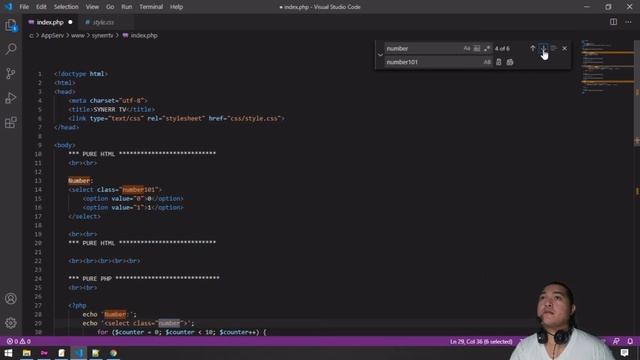Click the editor vertical scrollbar
Image resolution: width=640 pixels, height=360 pixels.
coord(637,94)
